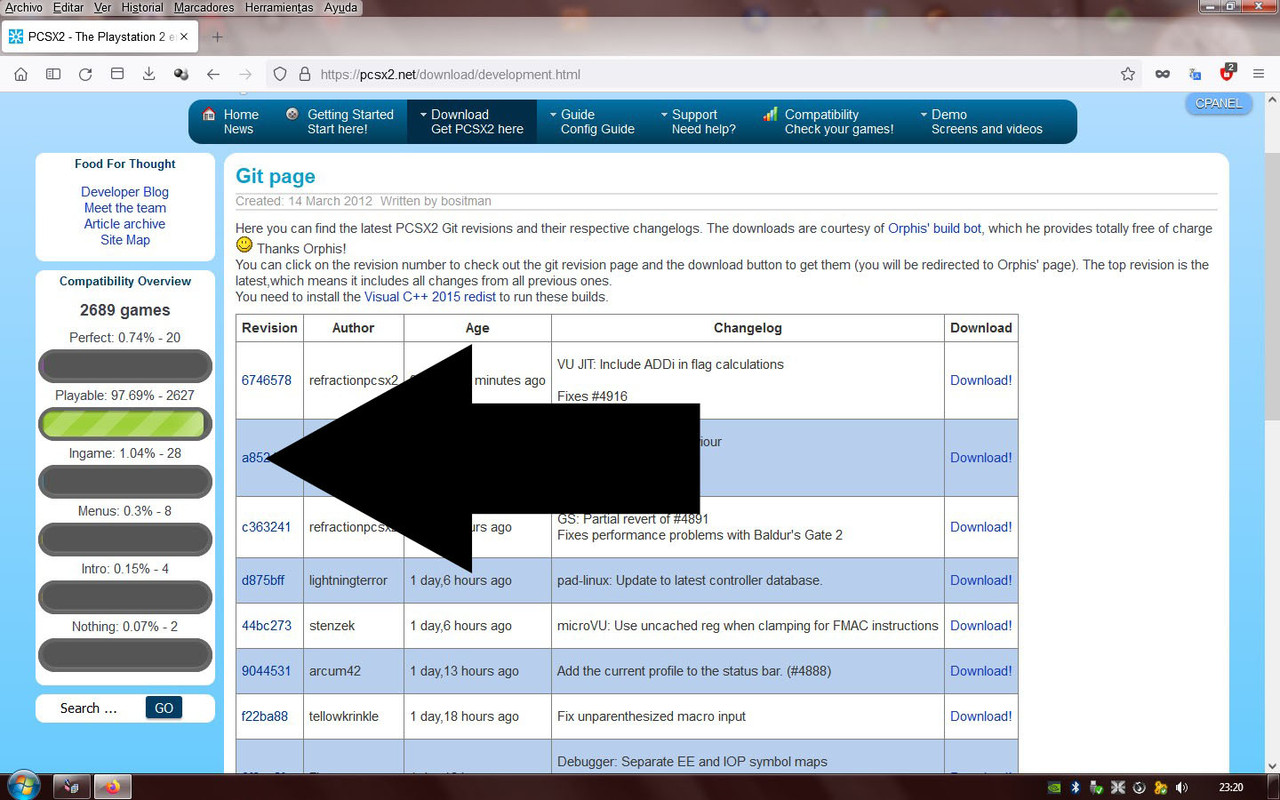Bookmark this page with star icon

pos(1128,74)
